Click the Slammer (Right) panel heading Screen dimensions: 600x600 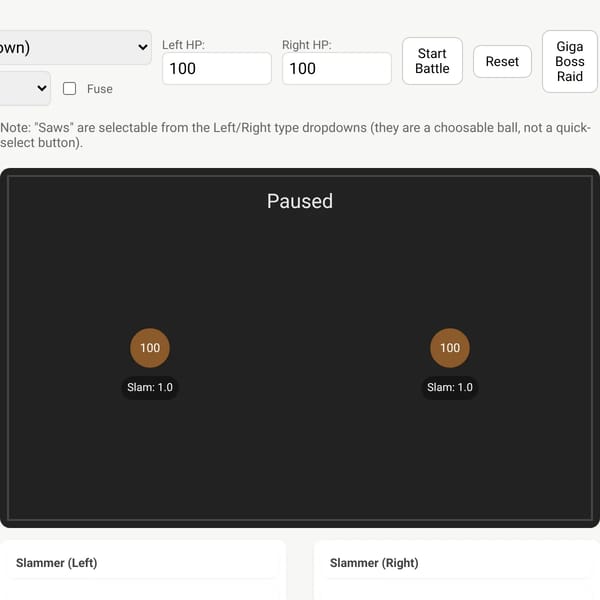click(x=374, y=563)
